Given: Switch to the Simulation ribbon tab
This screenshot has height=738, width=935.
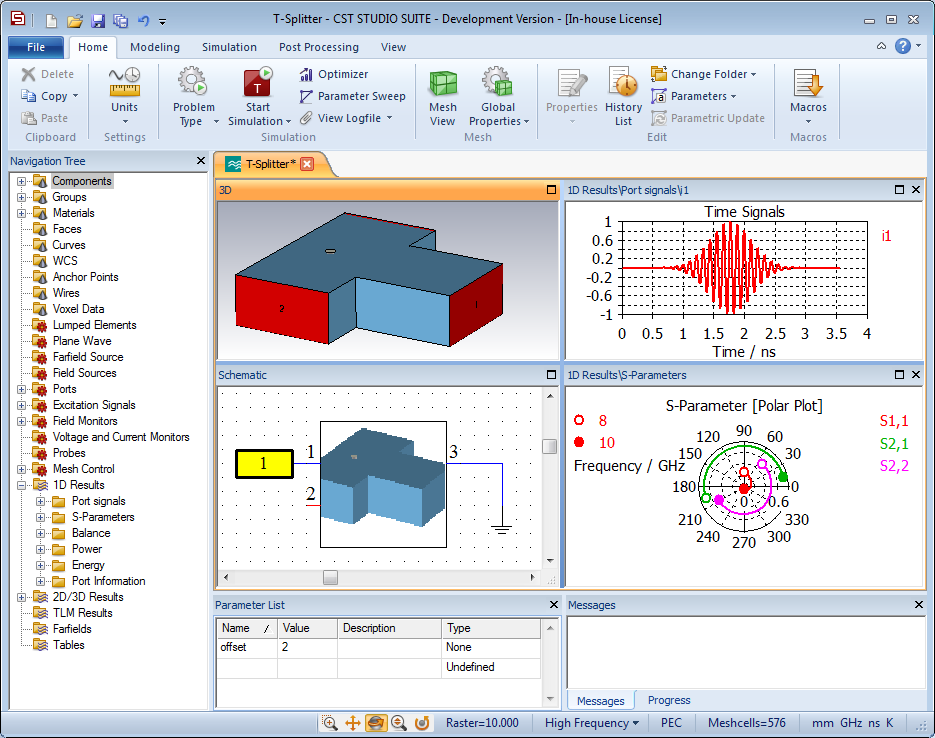Looking at the screenshot, I should 229,47.
